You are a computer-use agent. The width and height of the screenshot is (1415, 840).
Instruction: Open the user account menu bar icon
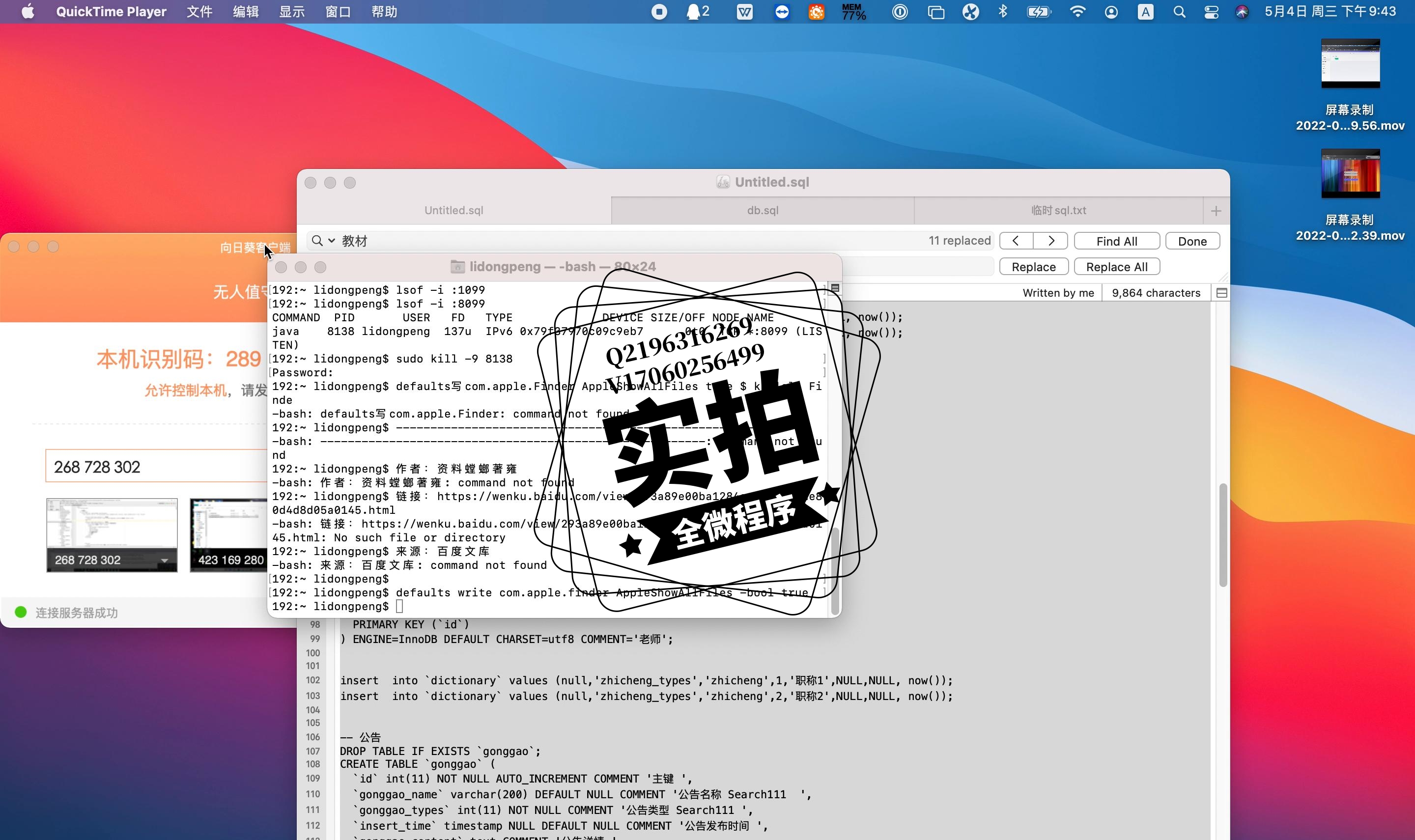click(1111, 12)
